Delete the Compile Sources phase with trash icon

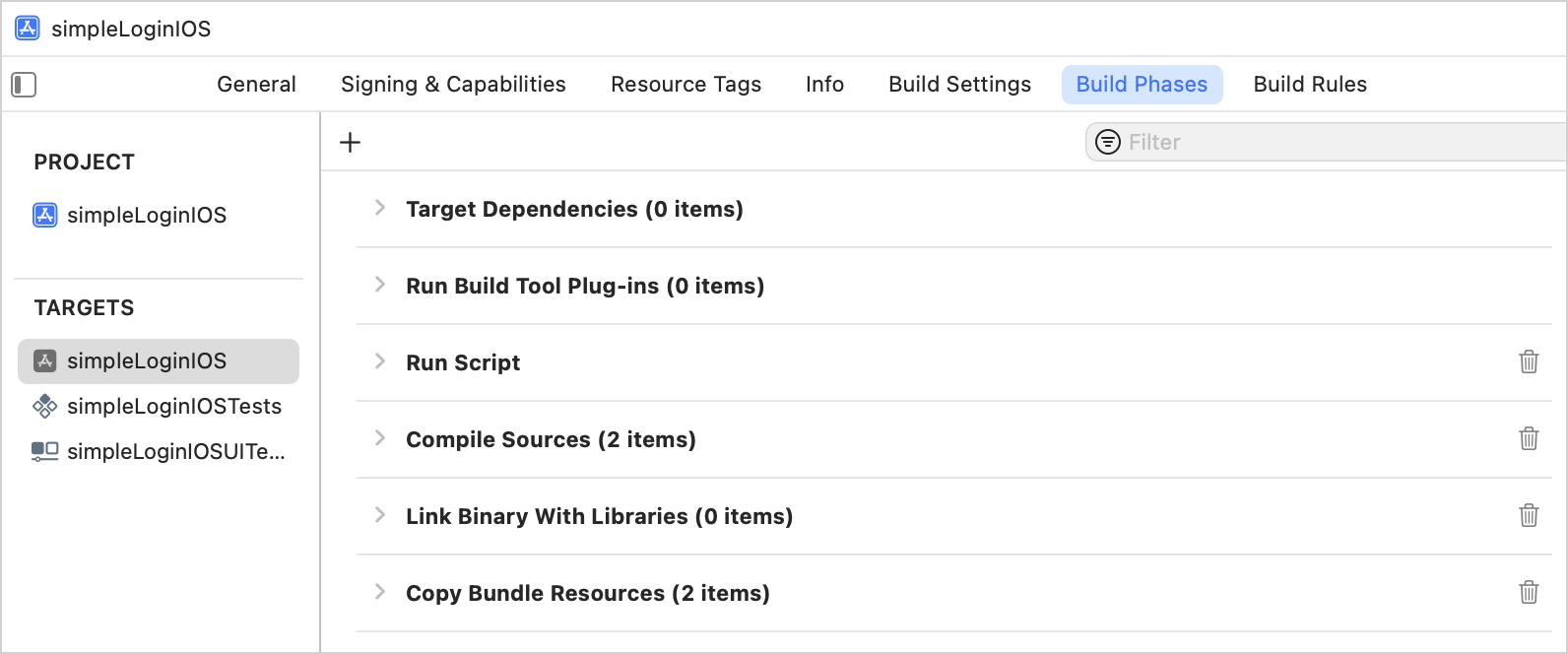tap(1529, 439)
